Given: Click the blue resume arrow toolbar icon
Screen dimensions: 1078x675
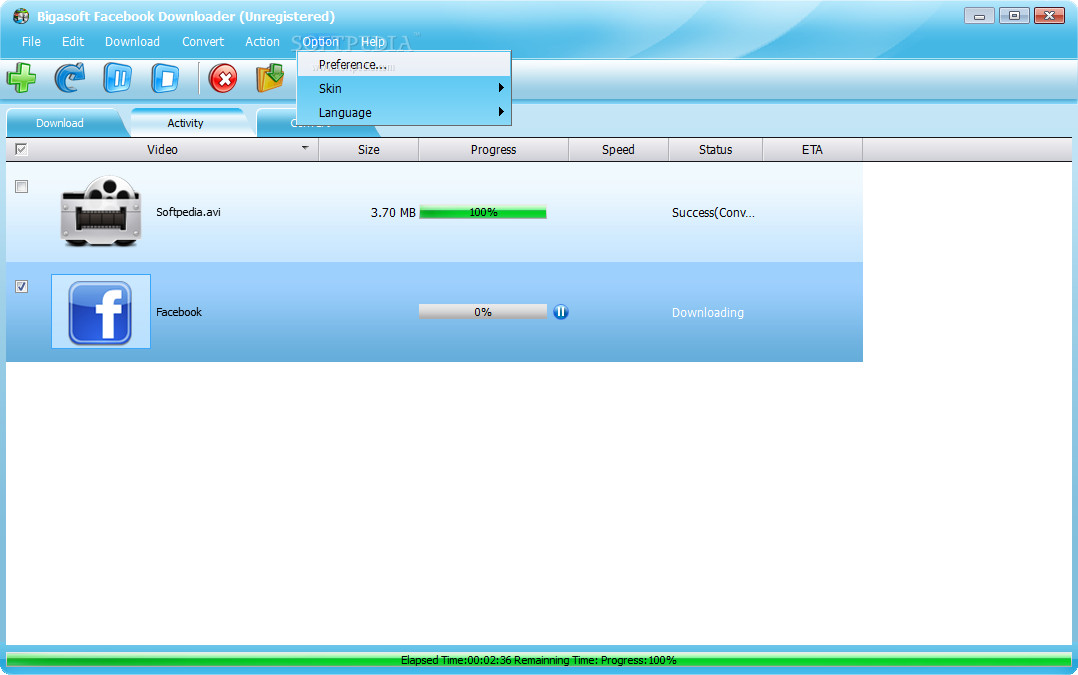Looking at the screenshot, I should (x=69, y=78).
